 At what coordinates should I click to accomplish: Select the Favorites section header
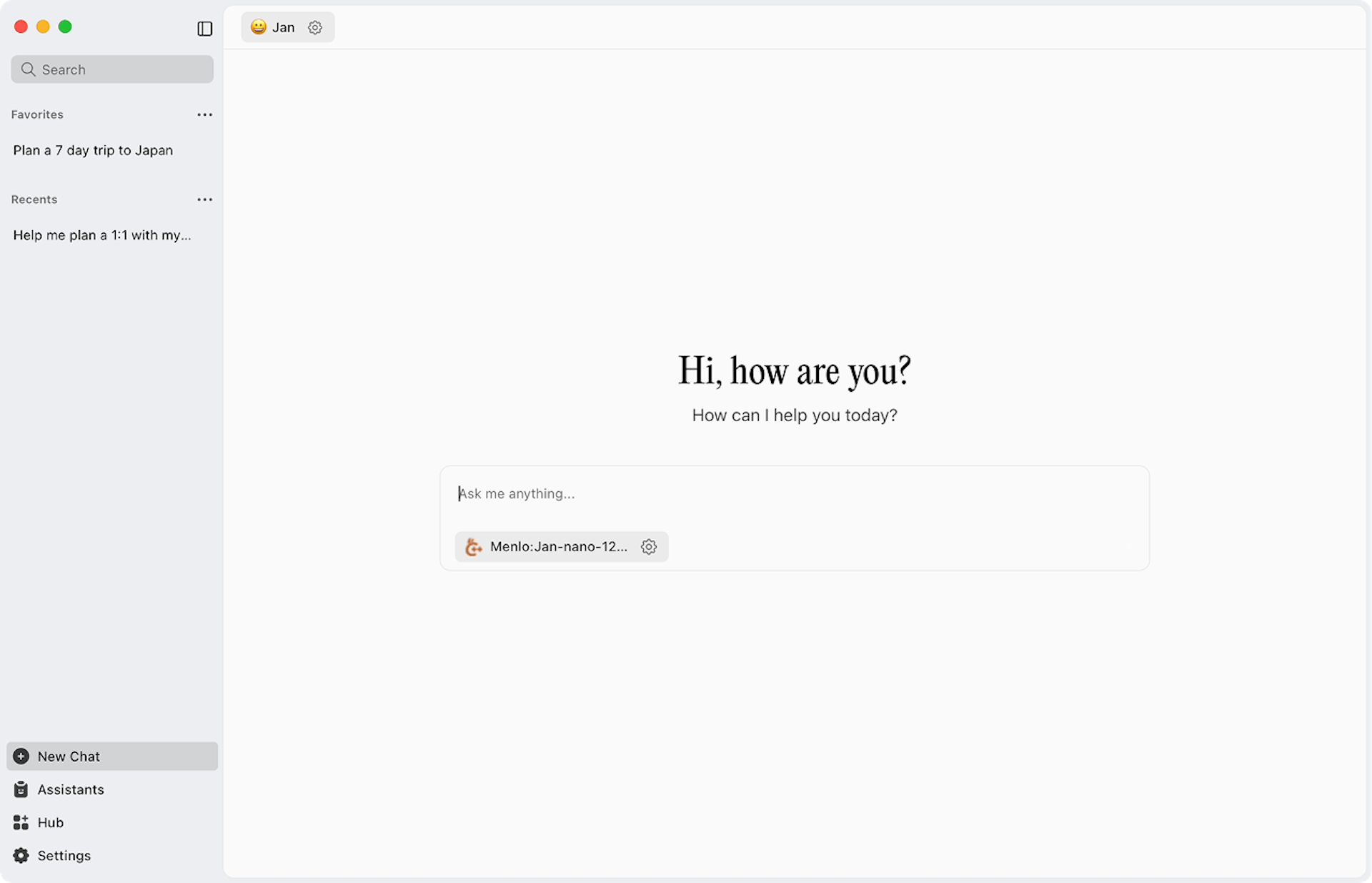(37, 114)
